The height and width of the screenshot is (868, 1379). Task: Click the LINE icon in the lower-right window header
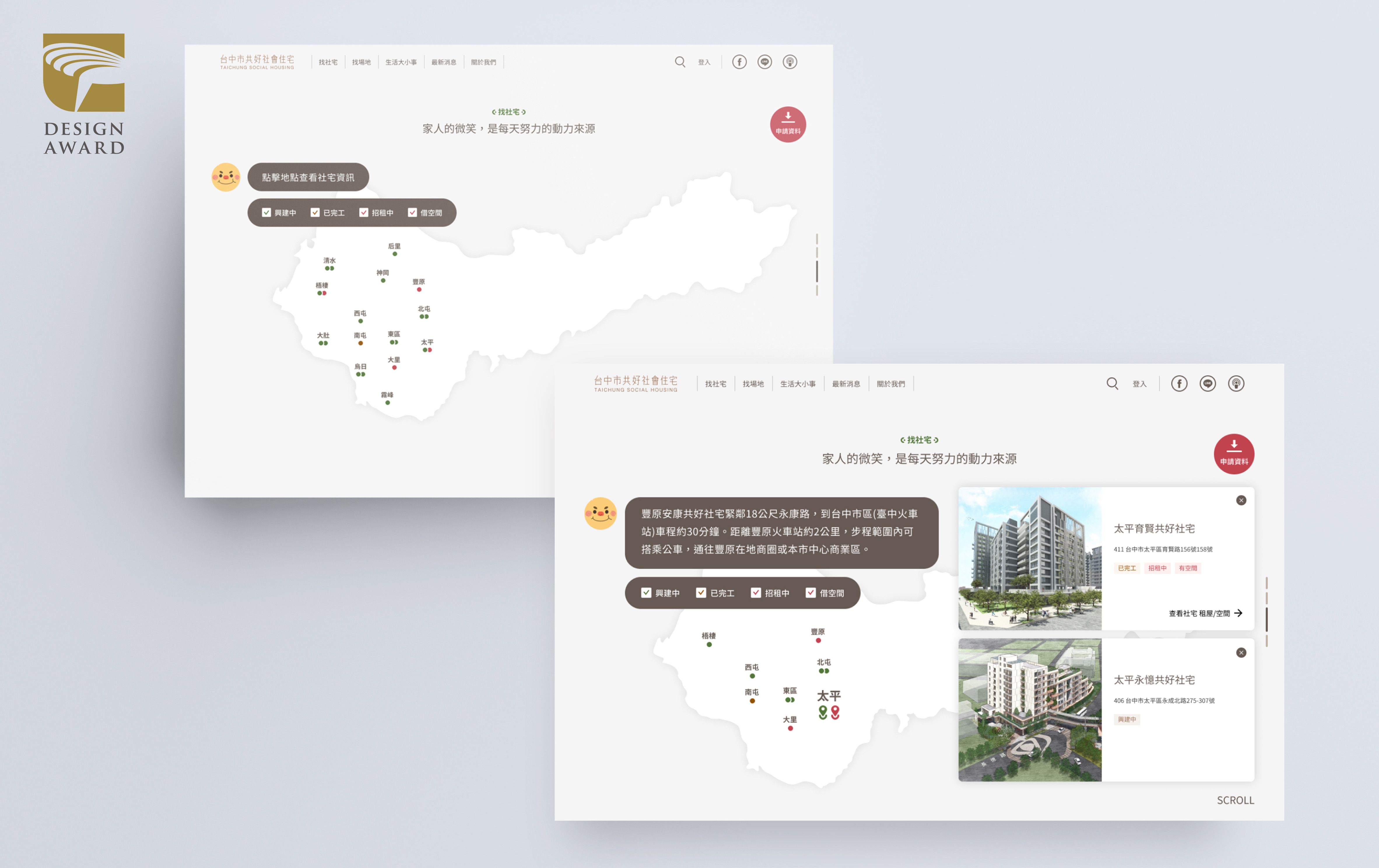tap(1207, 384)
